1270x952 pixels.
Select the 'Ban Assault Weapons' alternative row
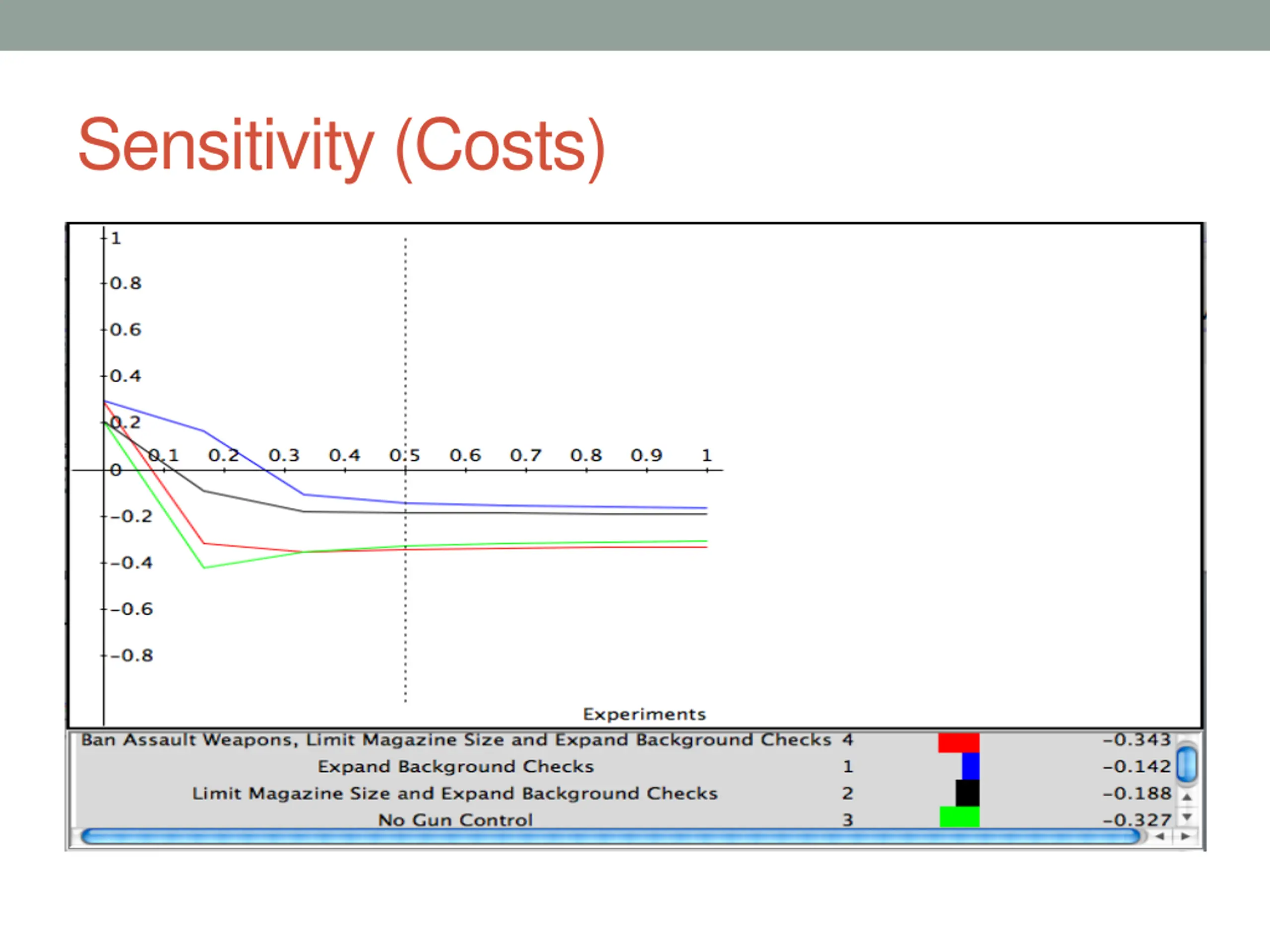[455, 740]
